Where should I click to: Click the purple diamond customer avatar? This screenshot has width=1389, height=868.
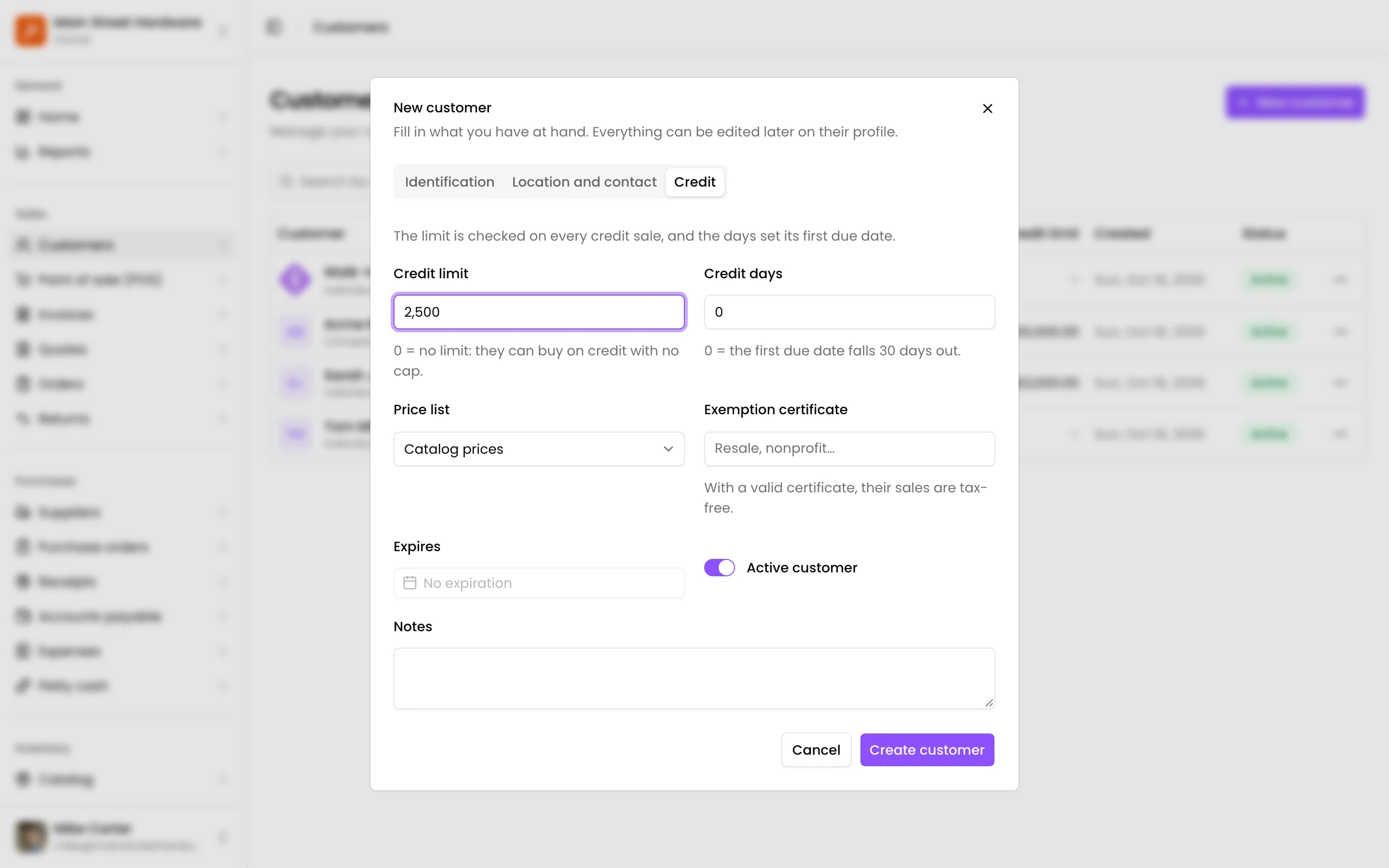coord(295,280)
